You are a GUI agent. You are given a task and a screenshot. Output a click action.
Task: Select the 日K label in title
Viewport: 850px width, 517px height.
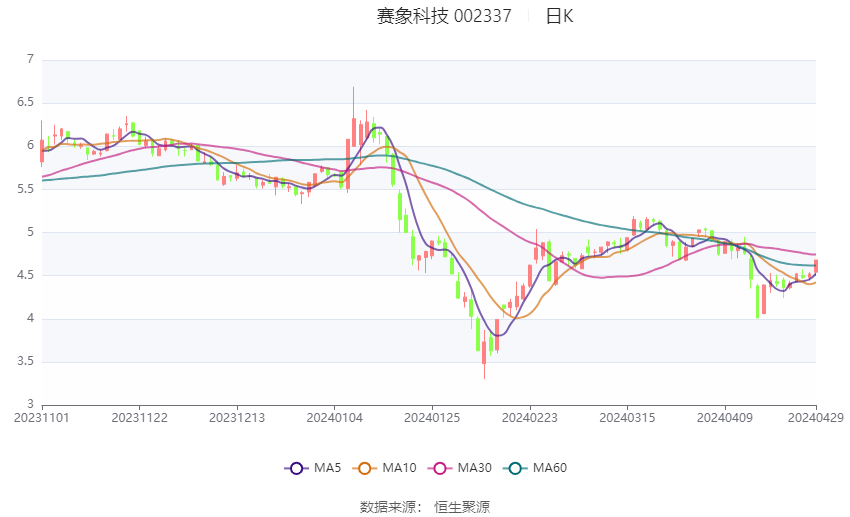click(559, 16)
